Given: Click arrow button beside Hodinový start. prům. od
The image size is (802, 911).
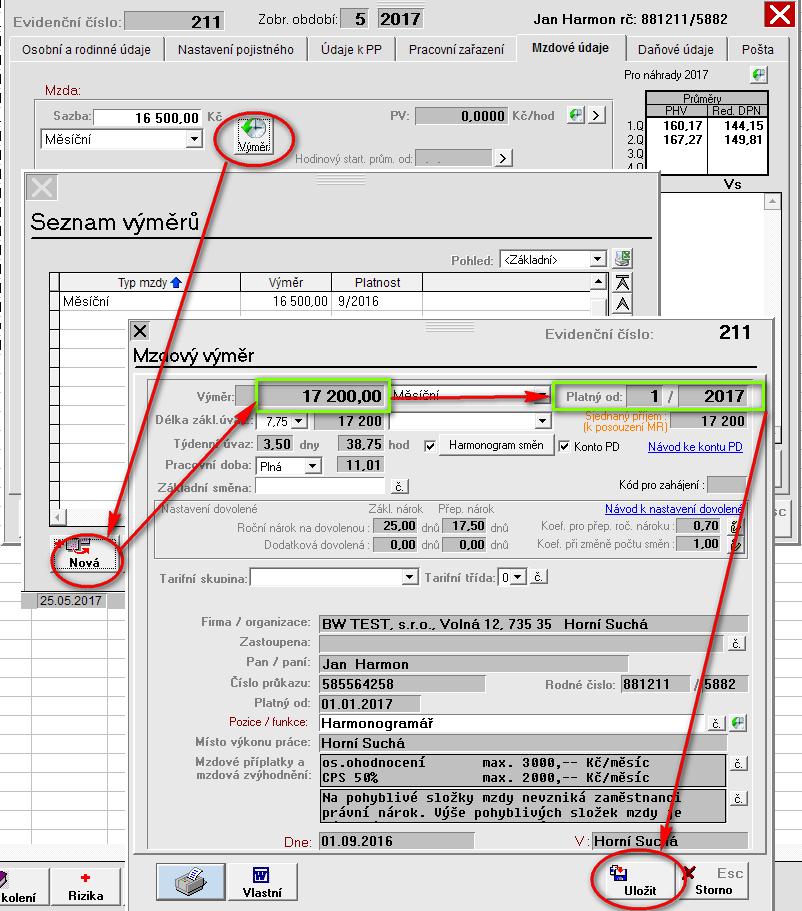Looking at the screenshot, I should point(503,158).
